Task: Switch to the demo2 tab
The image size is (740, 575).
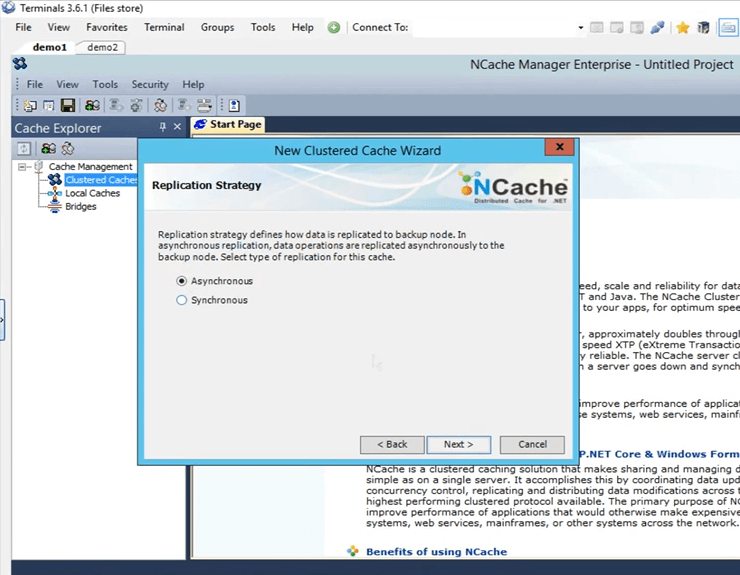Action: tap(102, 47)
